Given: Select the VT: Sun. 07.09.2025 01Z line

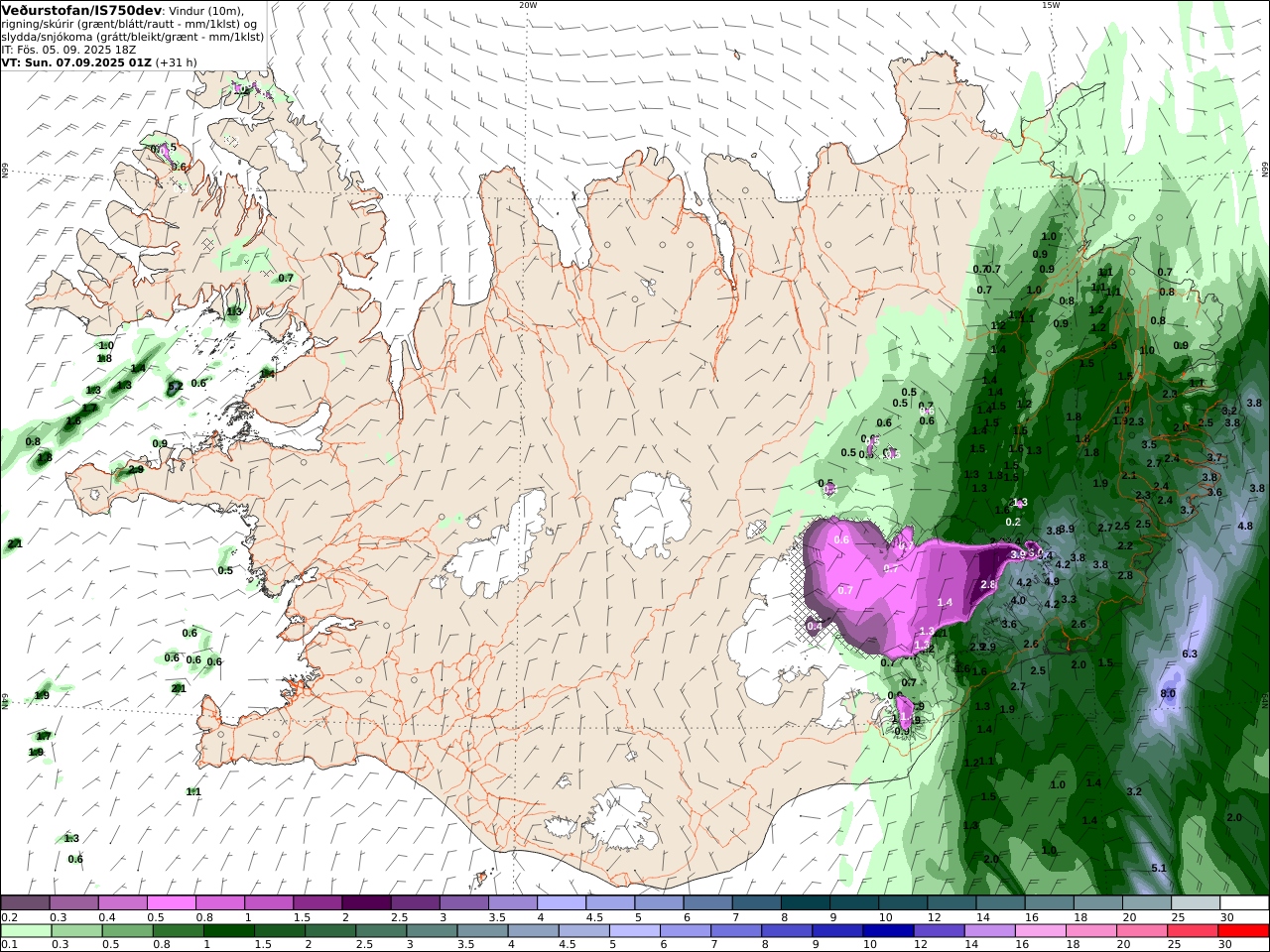Looking at the screenshot, I should click(76, 62).
